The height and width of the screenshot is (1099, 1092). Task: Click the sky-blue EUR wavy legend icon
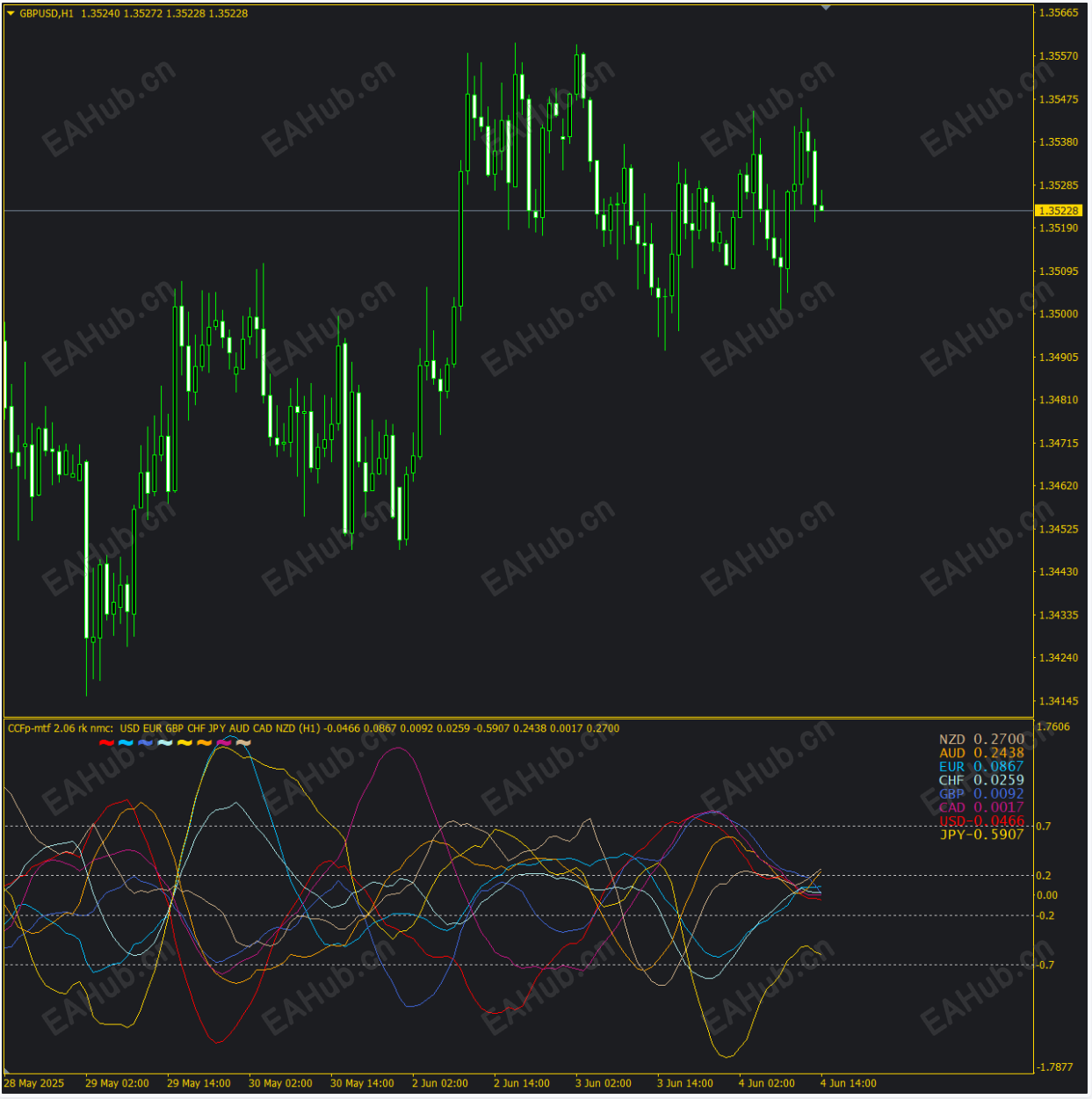(x=127, y=743)
